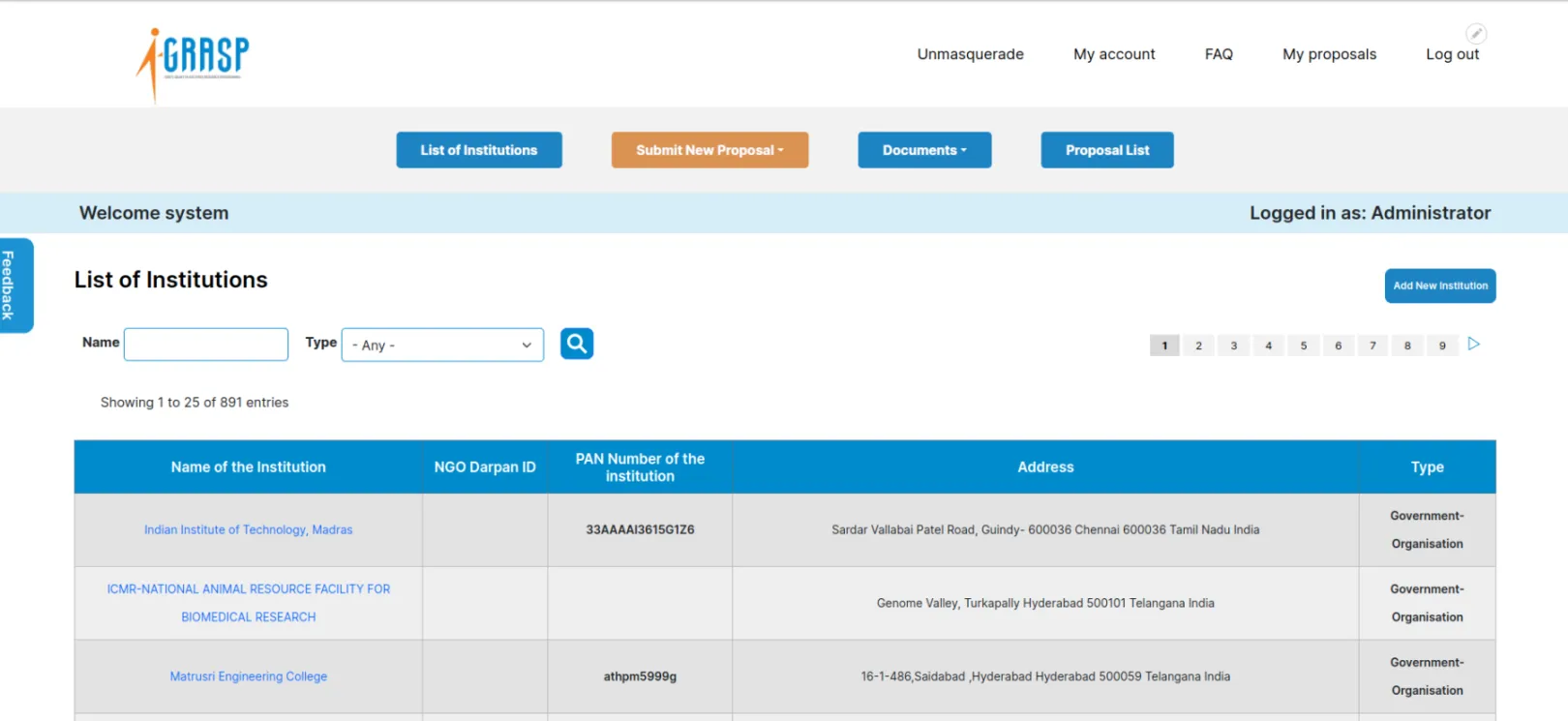Screen dimensions: 1568x721
Task: Select current page 1 in pagination
Action: [x=1164, y=345]
